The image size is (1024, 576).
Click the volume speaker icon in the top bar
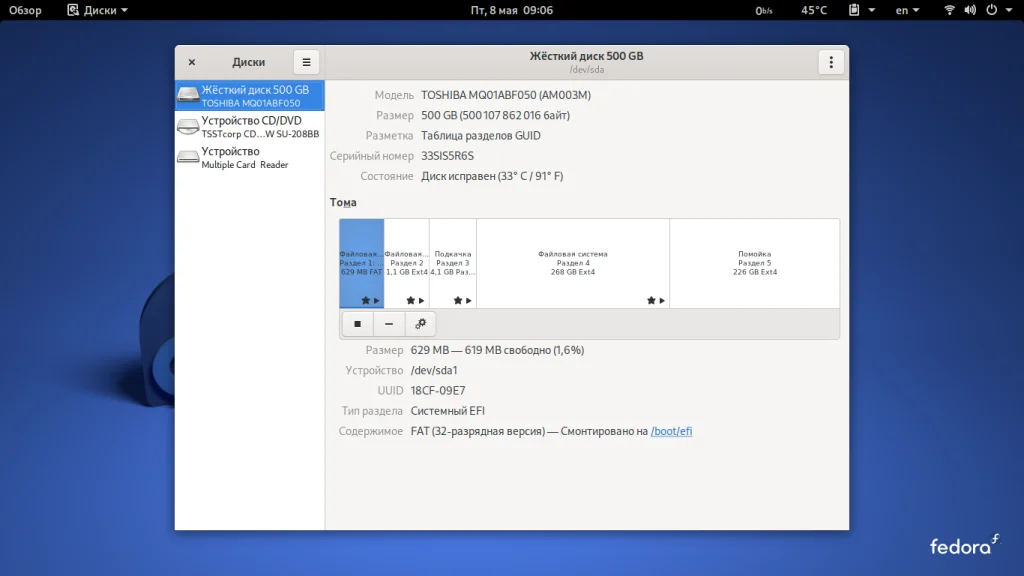coord(970,10)
